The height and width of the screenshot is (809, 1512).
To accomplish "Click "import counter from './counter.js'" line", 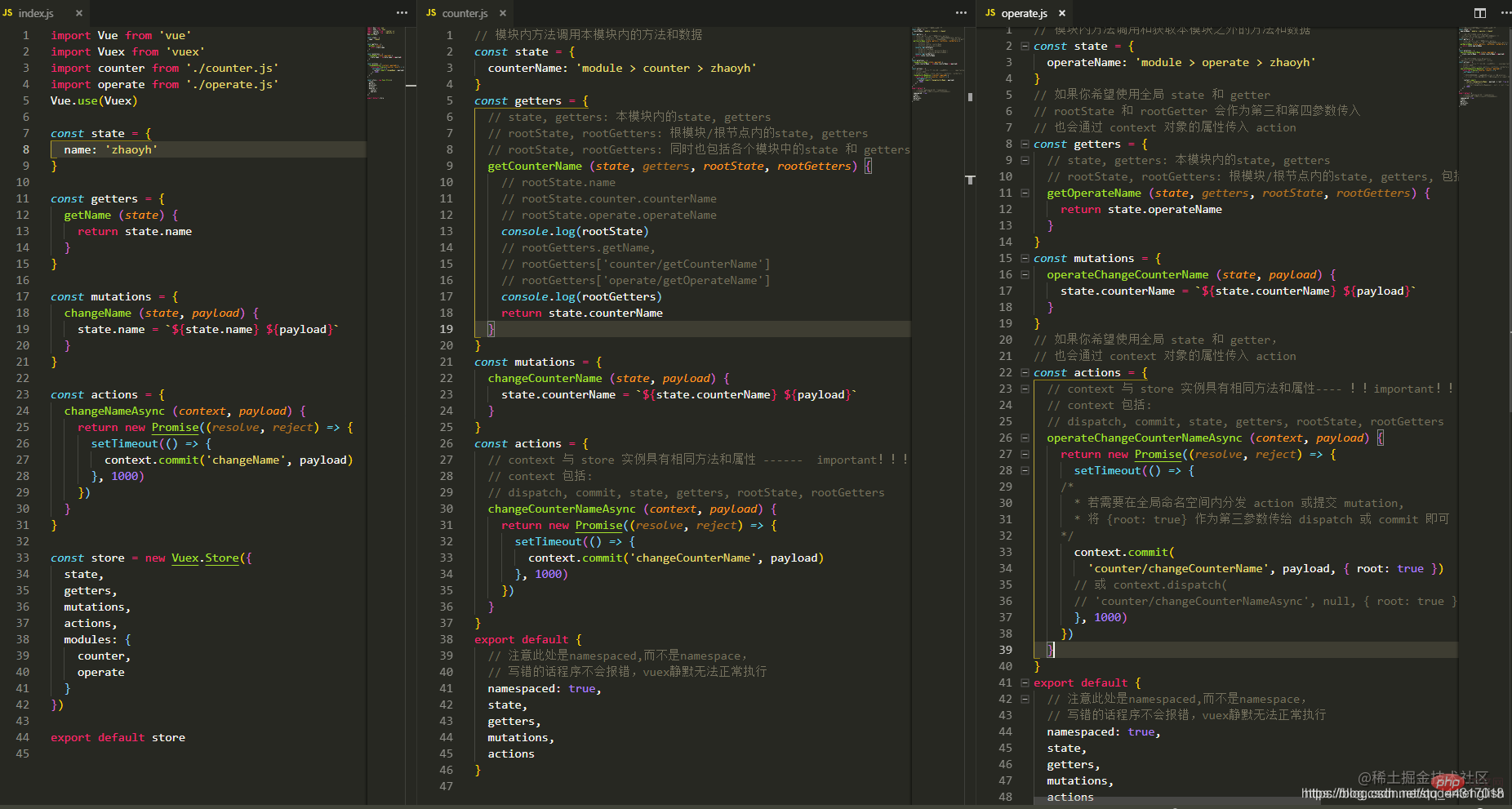I will click(164, 69).
